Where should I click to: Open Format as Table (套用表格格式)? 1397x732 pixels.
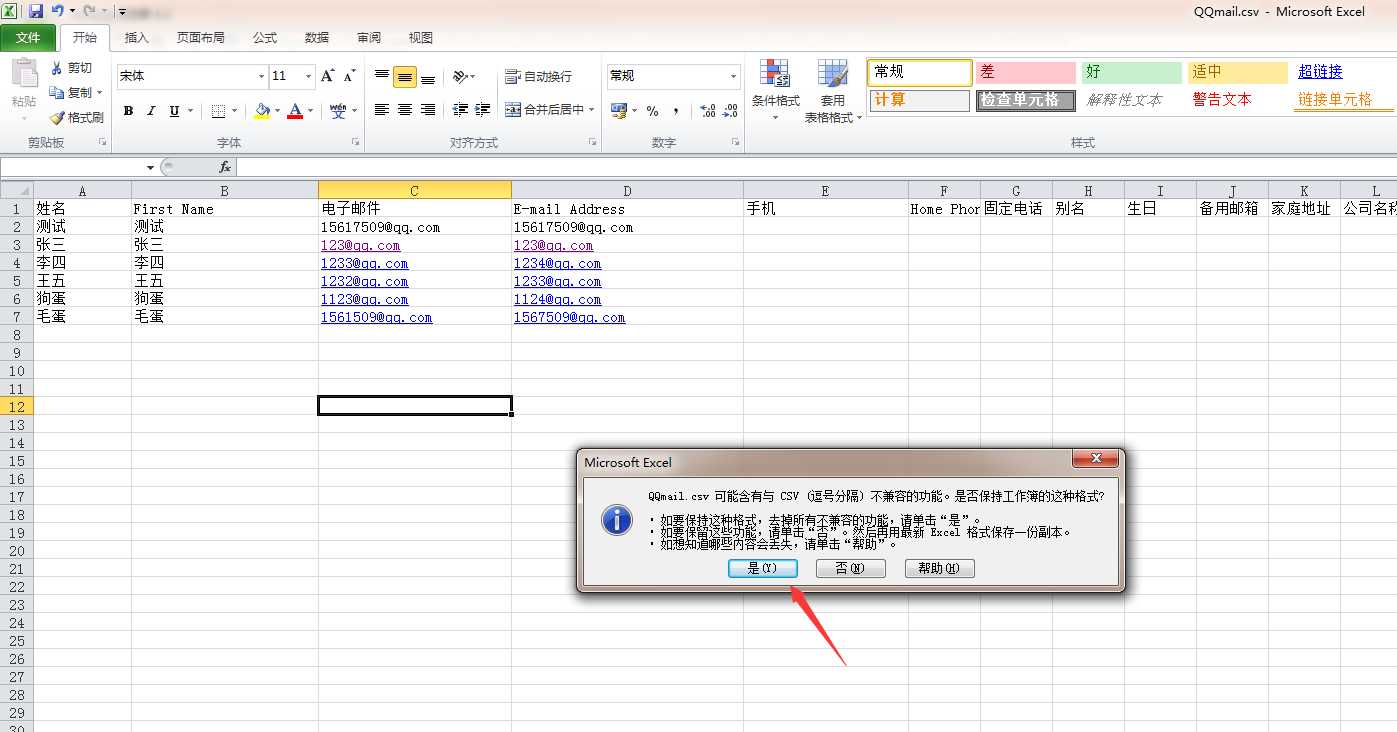tap(833, 90)
